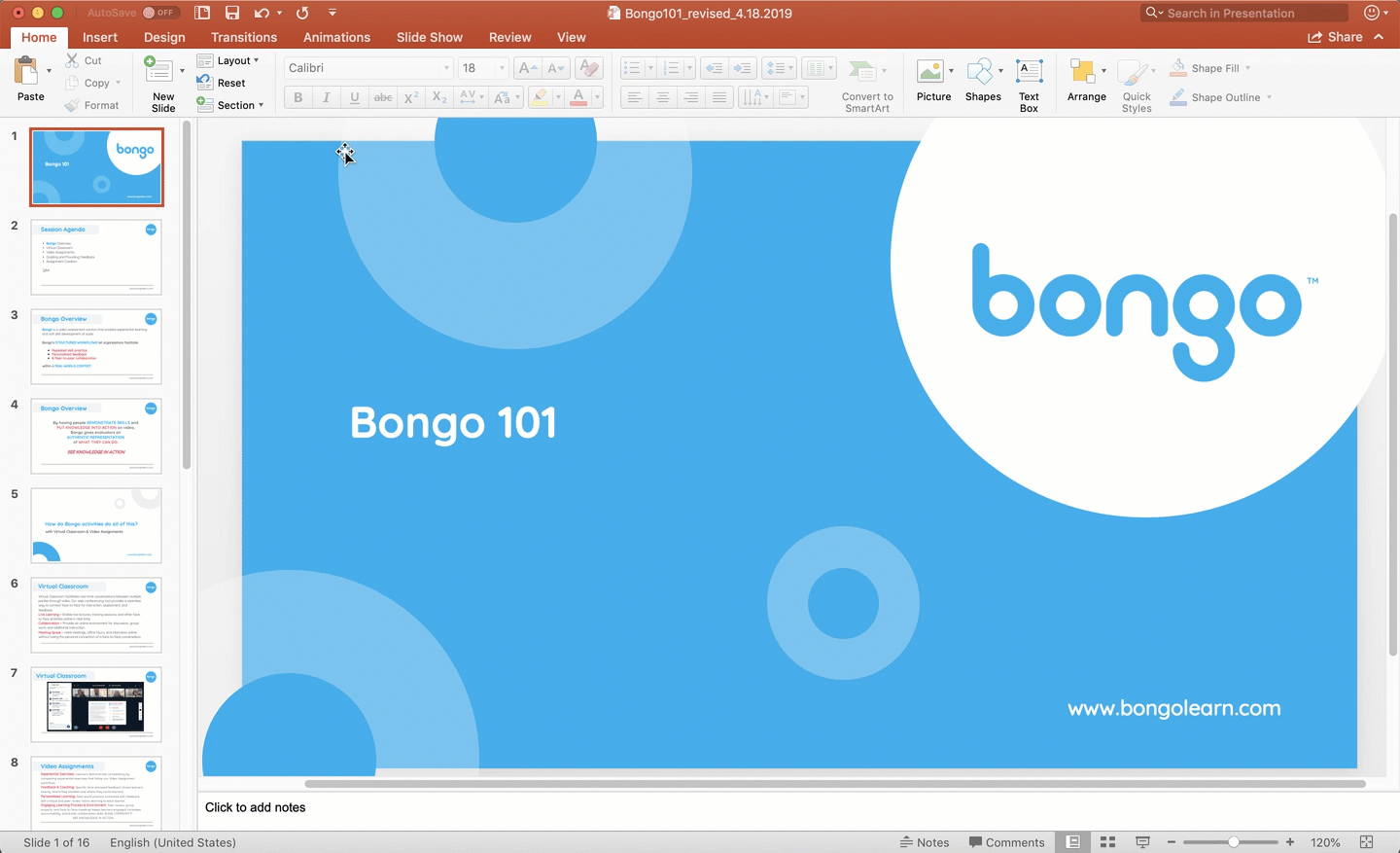Click the zoom slider handle
1400x853 pixels.
tap(1233, 842)
